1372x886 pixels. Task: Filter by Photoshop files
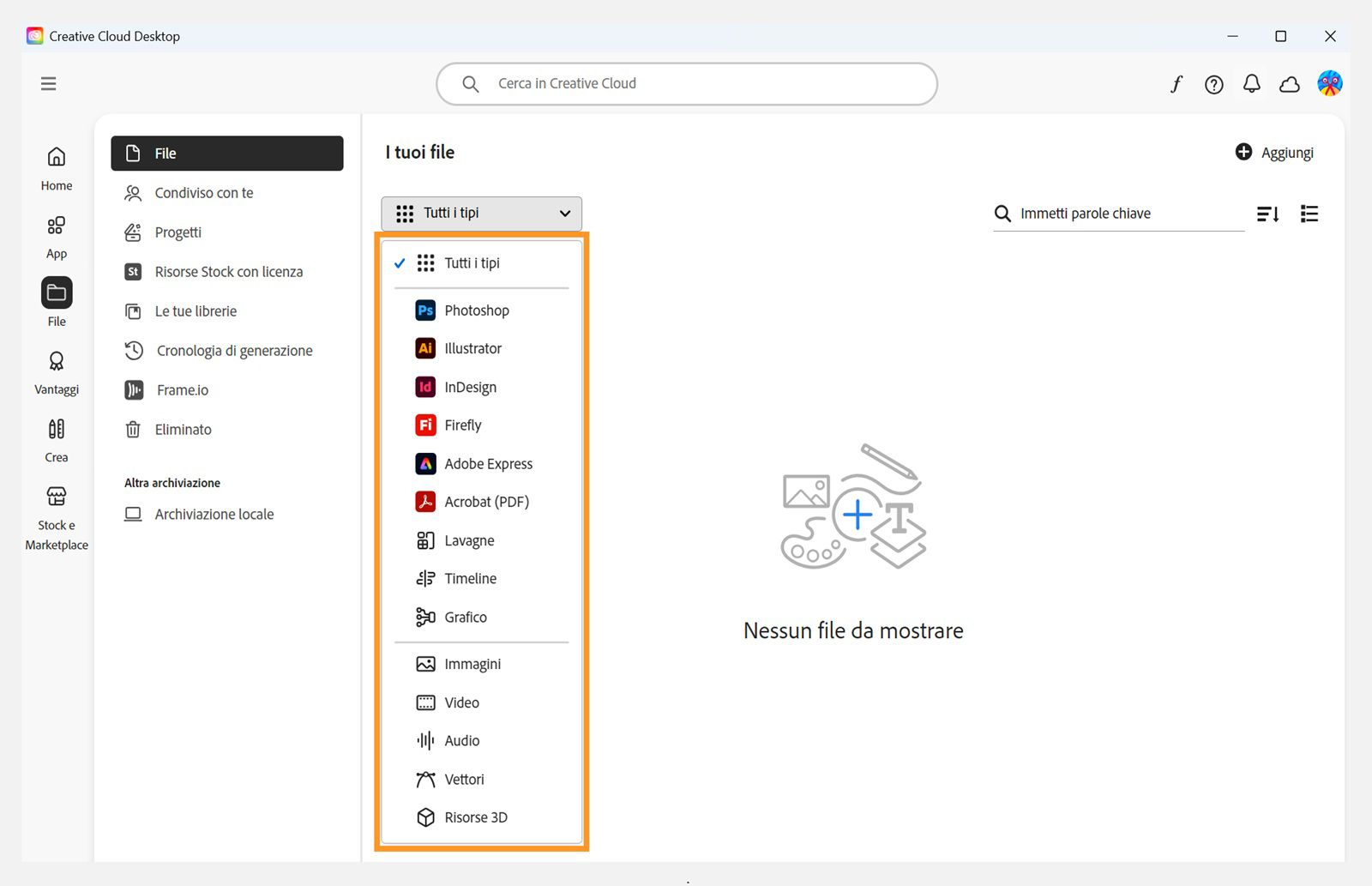[x=482, y=310]
